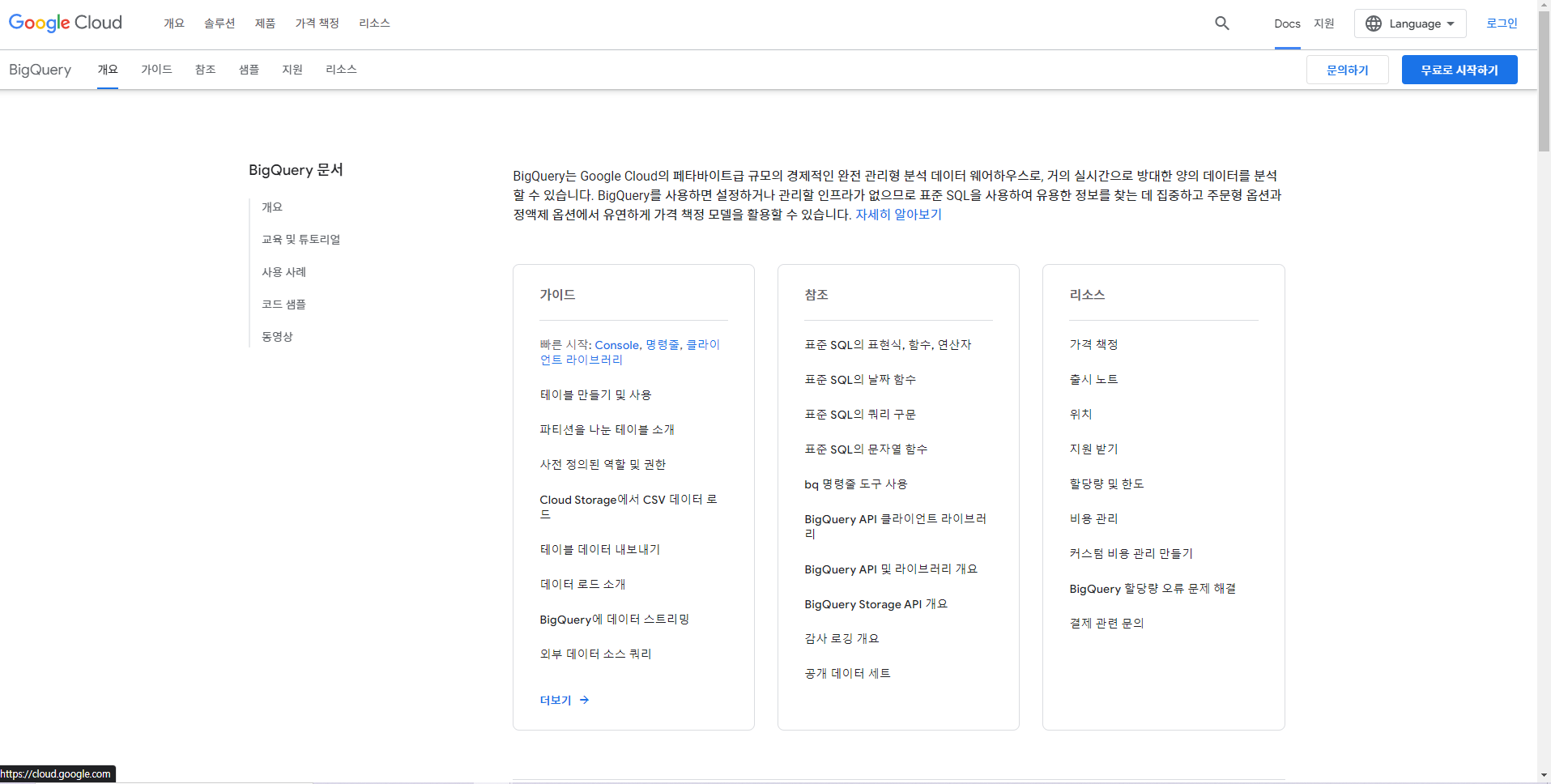Screen dimensions: 1551x784
Task: Open BigQuery API 및 라이브러리 개요
Action: [891, 569]
